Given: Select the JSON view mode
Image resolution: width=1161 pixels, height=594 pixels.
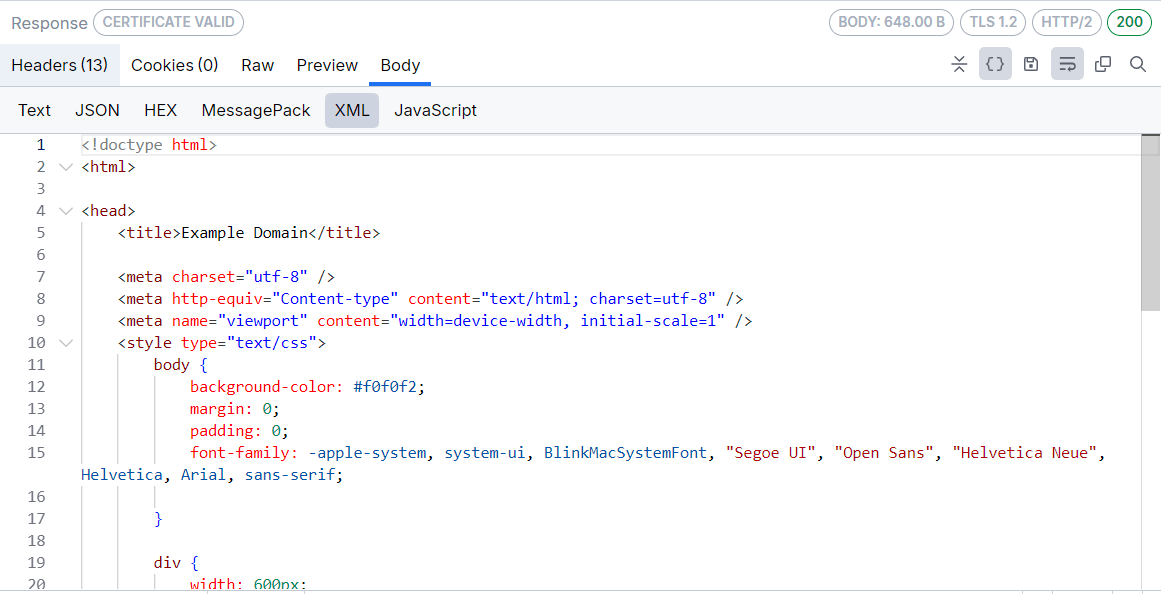Looking at the screenshot, I should [97, 110].
